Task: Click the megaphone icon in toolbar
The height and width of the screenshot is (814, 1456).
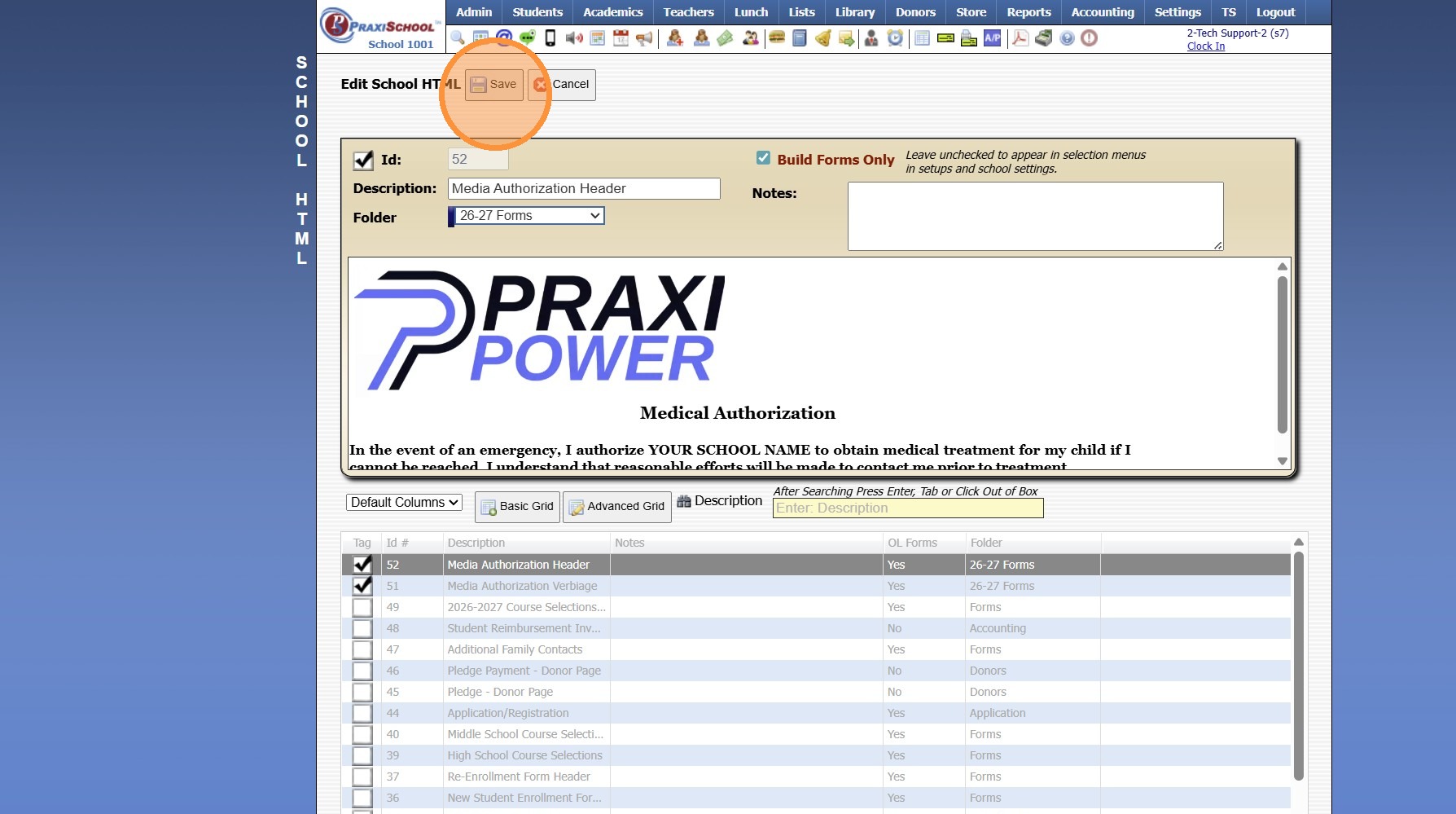Action: (644, 38)
